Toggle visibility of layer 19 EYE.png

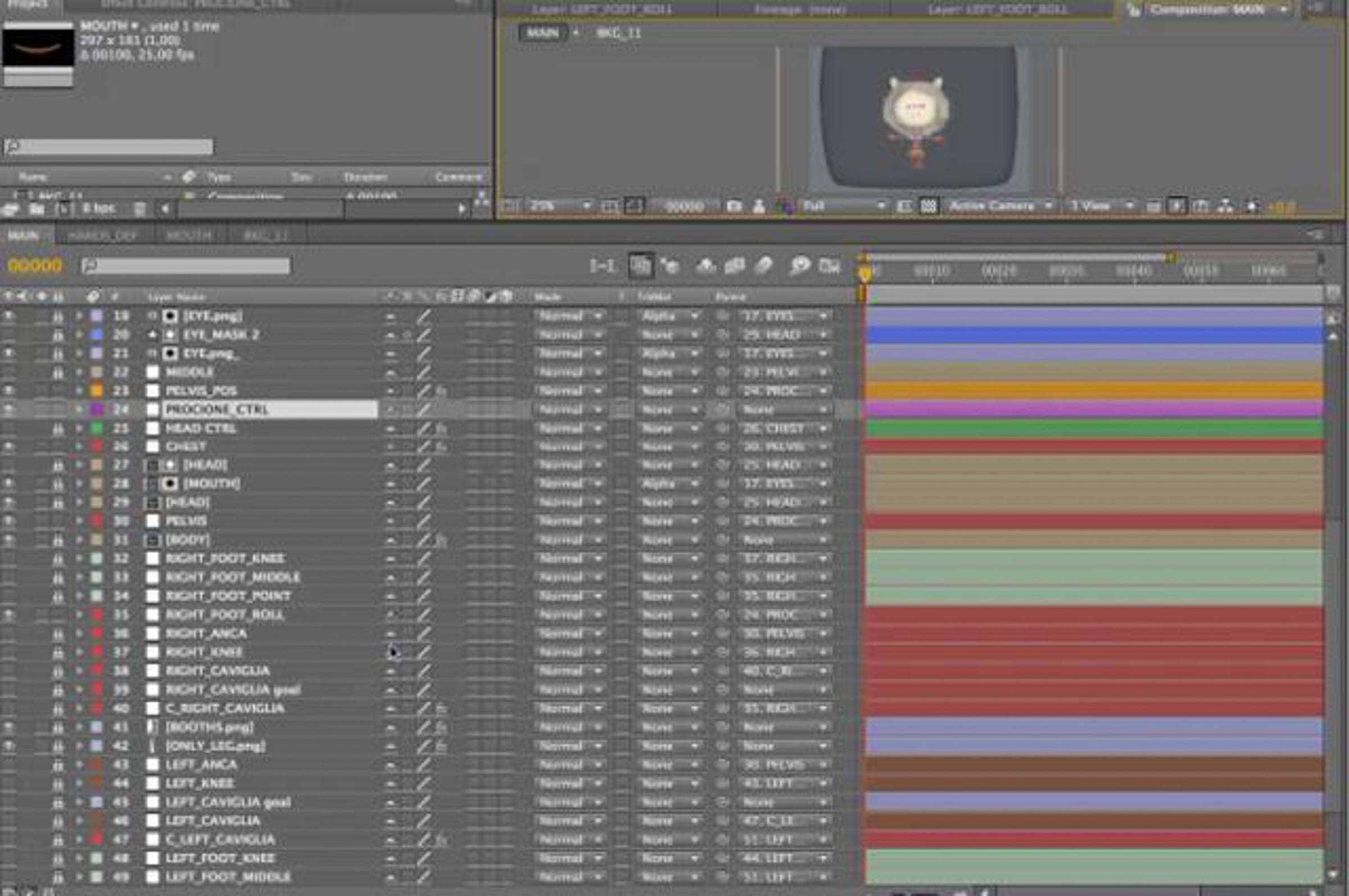[9, 316]
